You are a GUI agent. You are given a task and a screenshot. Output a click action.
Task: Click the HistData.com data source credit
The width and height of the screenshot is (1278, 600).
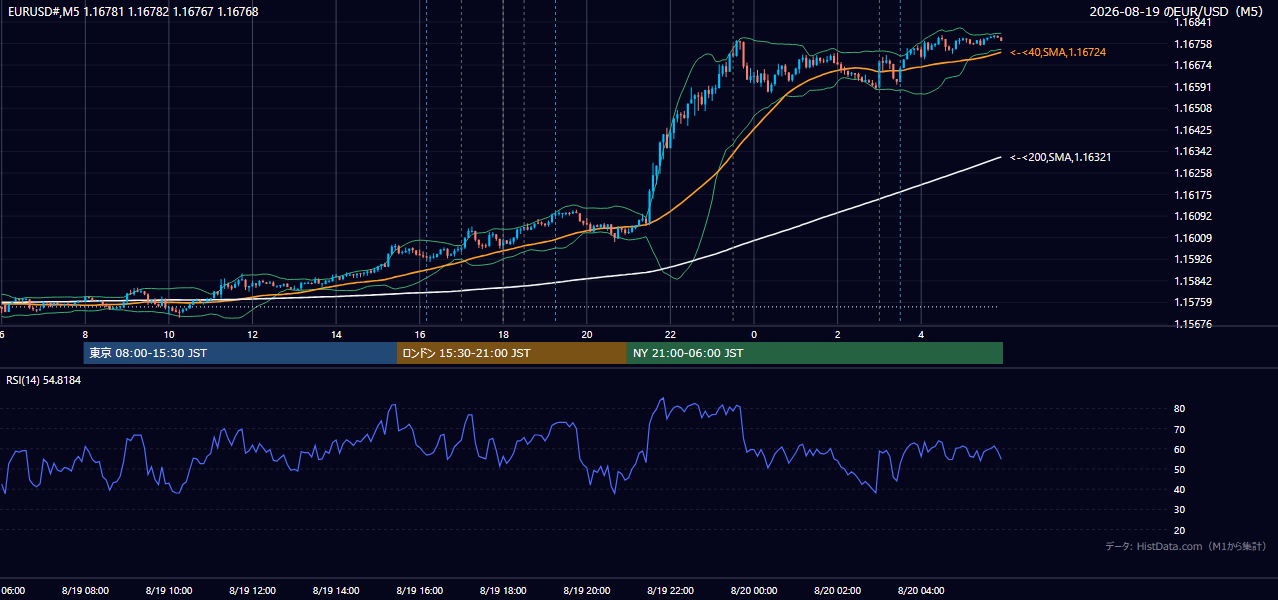click(x=1186, y=546)
